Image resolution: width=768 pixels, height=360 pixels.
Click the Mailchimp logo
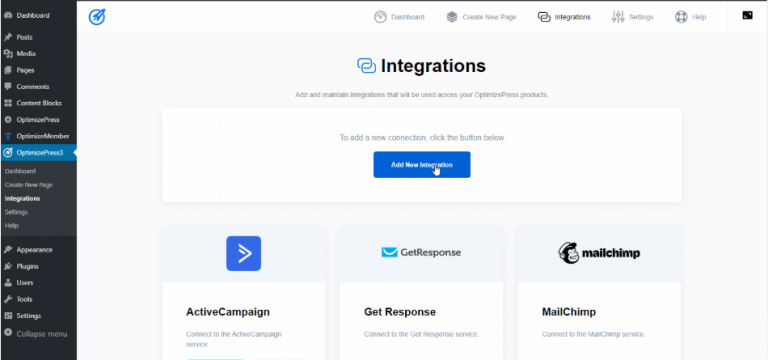pos(599,253)
